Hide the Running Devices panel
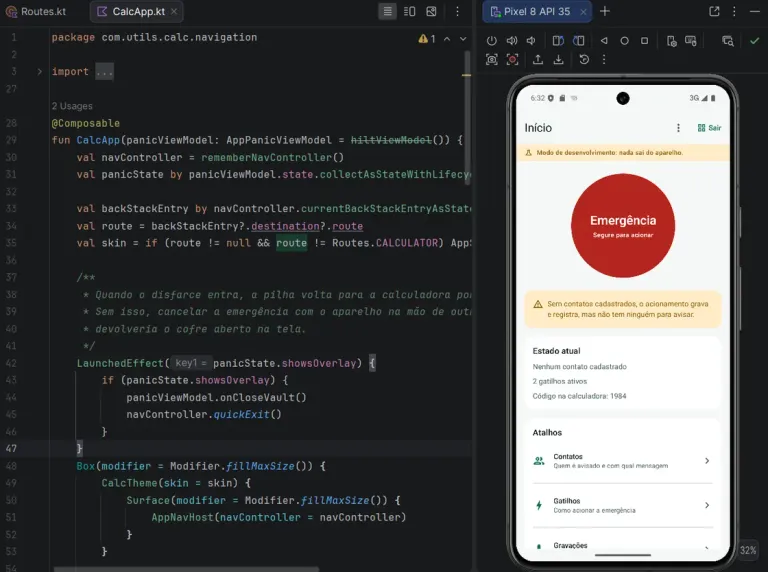 pyautogui.click(x=755, y=11)
